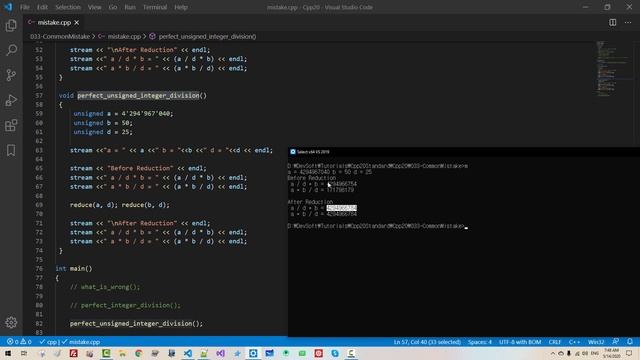The height and width of the screenshot is (360, 640).
Task: Open Task View on the taskbar
Action: (24, 353)
